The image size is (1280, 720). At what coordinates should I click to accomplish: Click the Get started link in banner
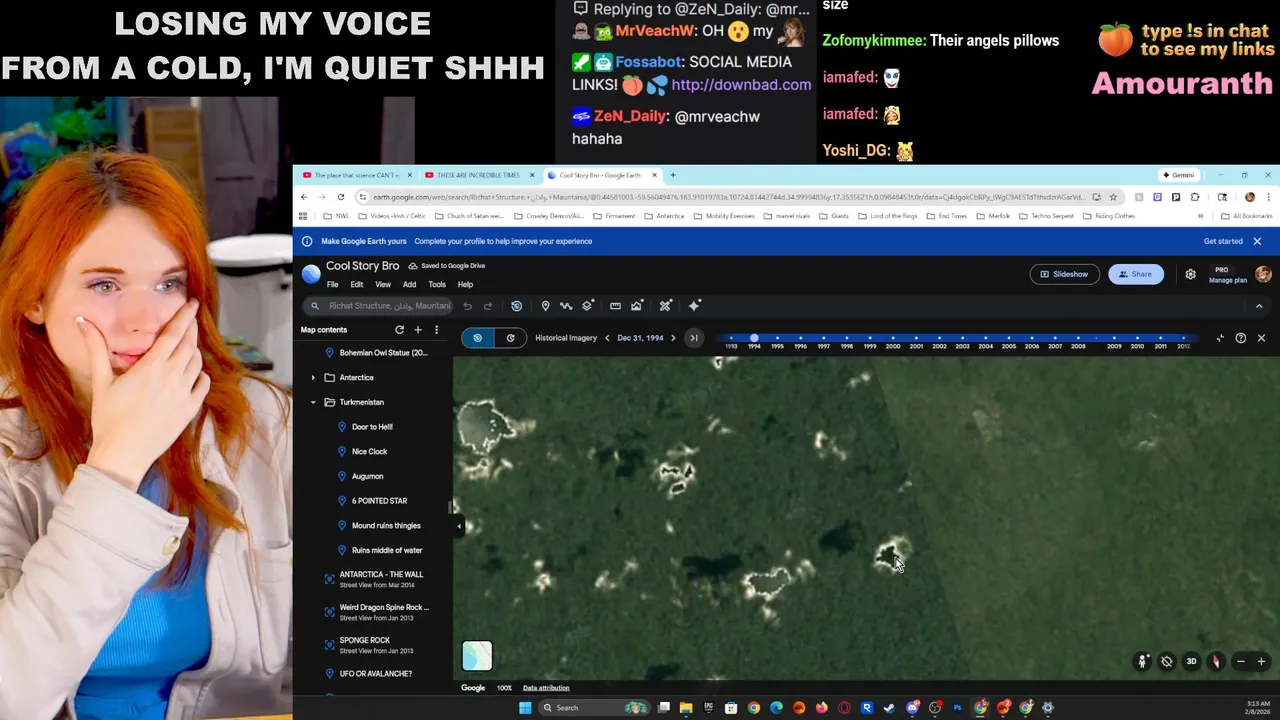click(x=1223, y=241)
